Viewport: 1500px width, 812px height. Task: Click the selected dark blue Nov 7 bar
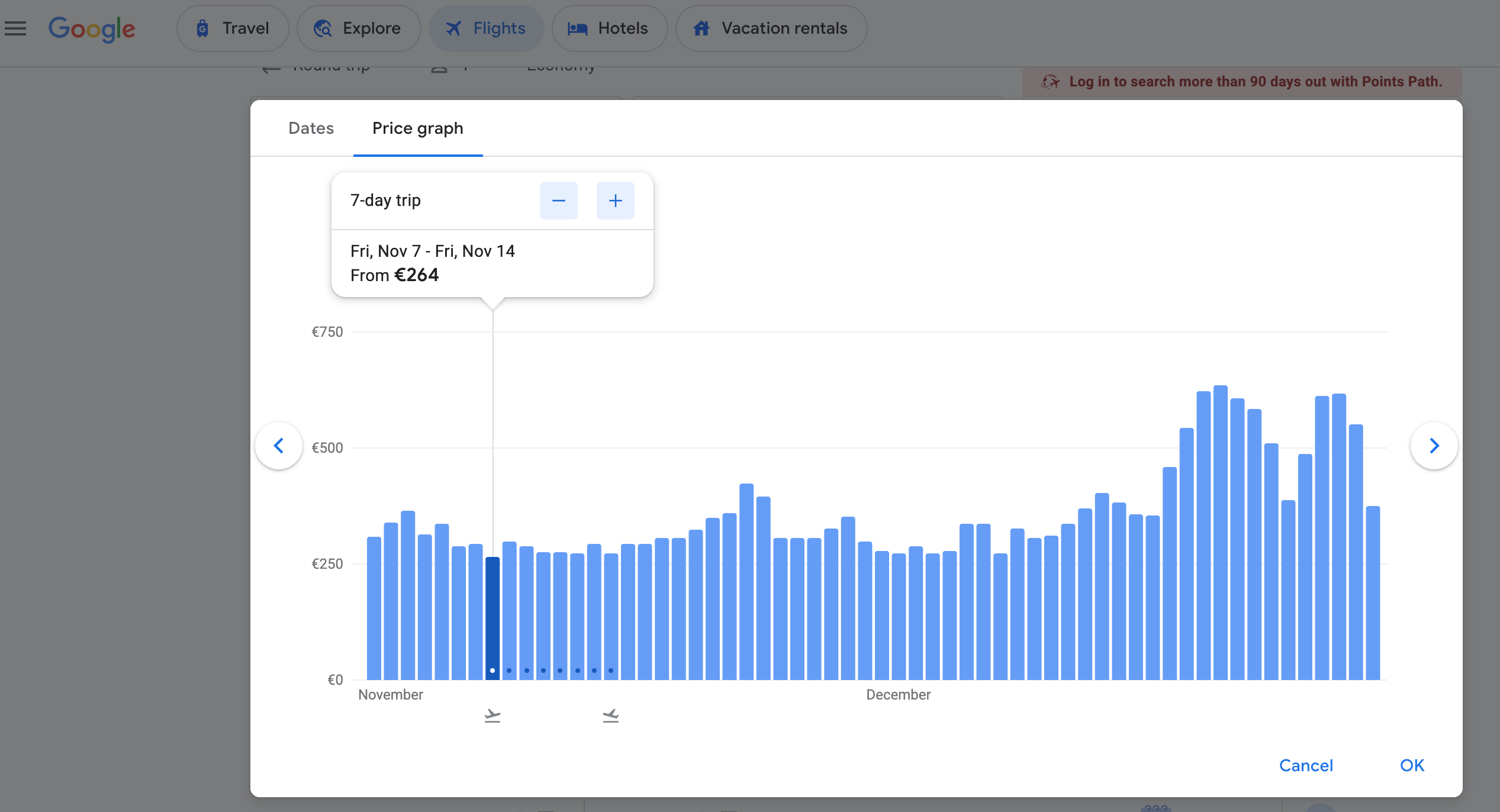(493, 618)
